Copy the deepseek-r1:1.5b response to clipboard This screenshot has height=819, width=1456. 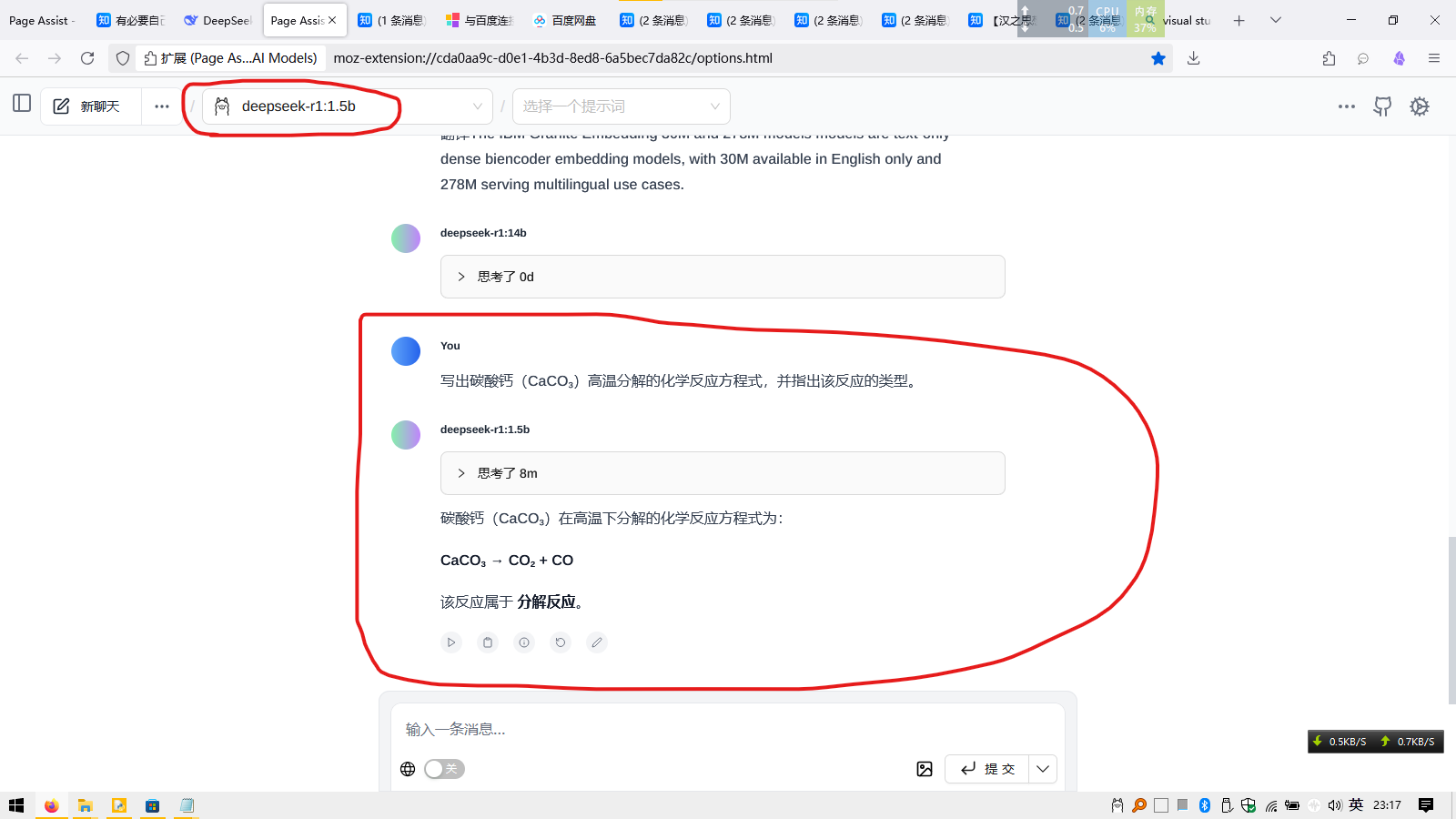(x=488, y=642)
